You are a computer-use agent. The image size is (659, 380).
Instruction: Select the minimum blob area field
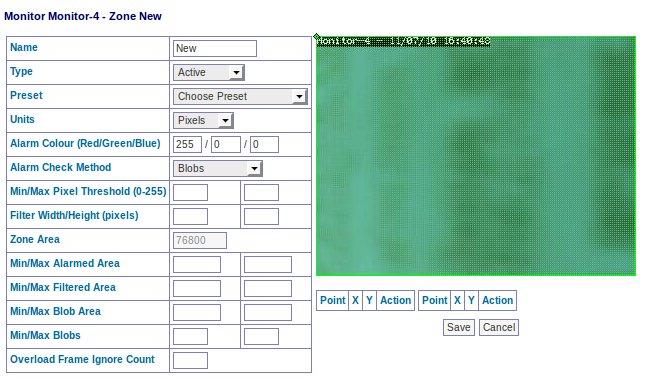point(197,312)
